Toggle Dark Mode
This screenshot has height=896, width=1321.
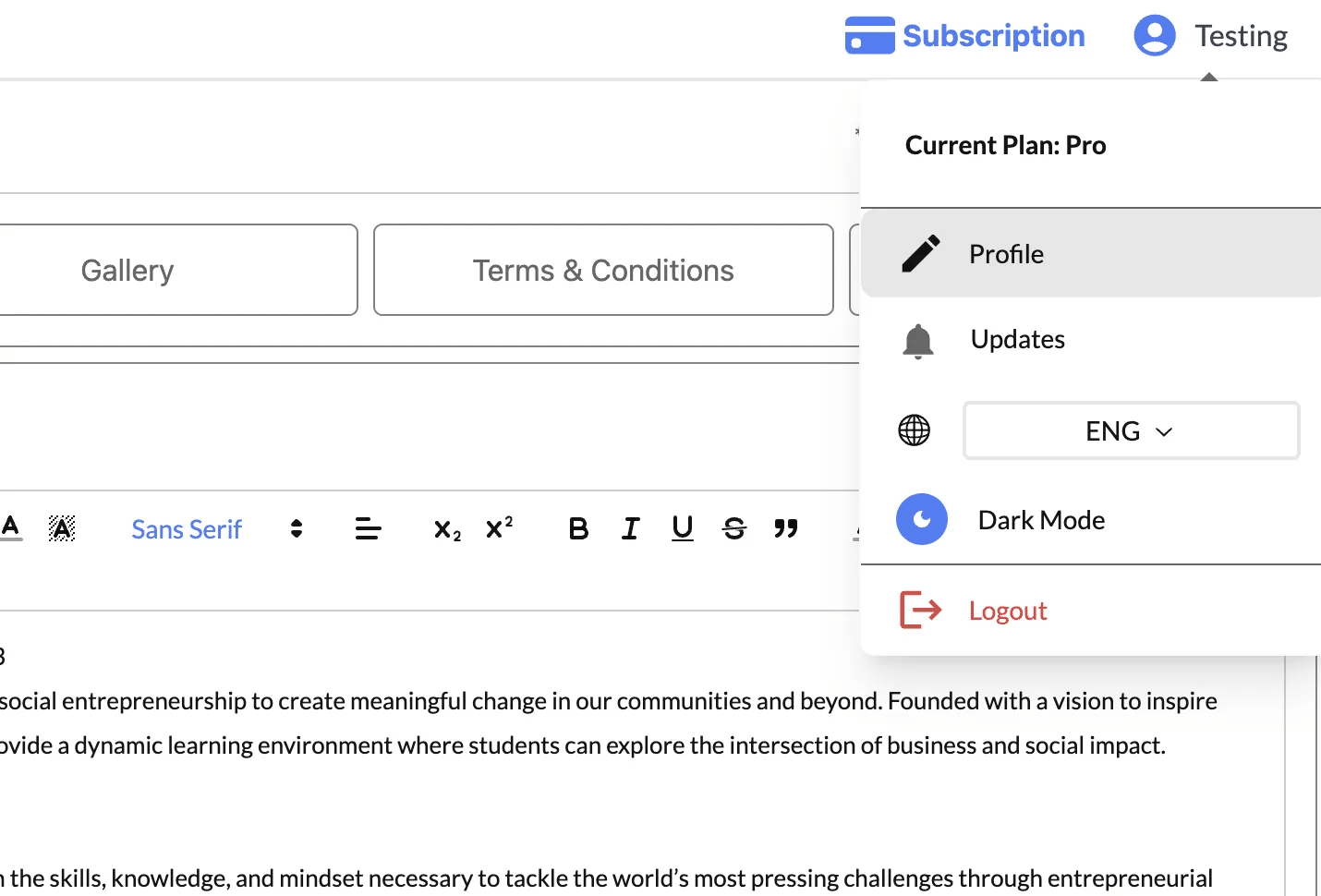point(922,519)
